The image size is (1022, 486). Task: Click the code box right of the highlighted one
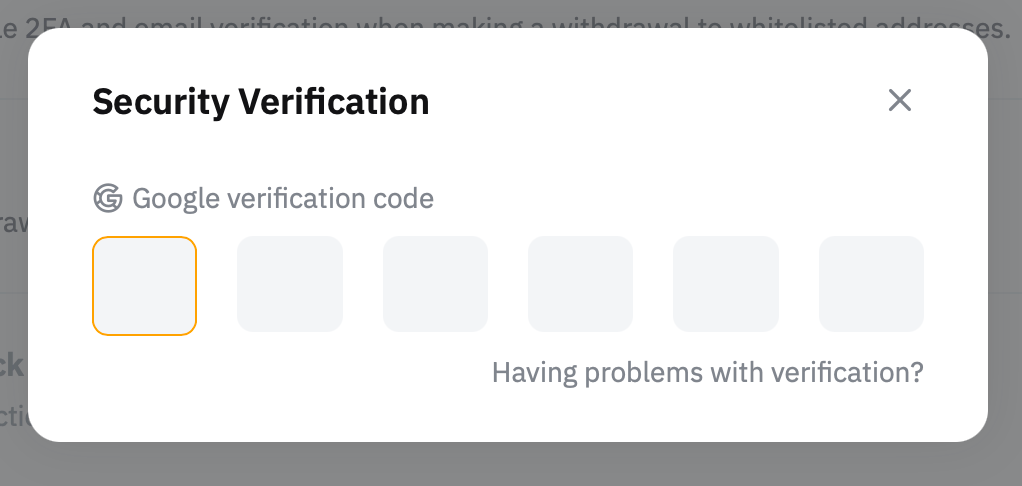pyautogui.click(x=290, y=285)
